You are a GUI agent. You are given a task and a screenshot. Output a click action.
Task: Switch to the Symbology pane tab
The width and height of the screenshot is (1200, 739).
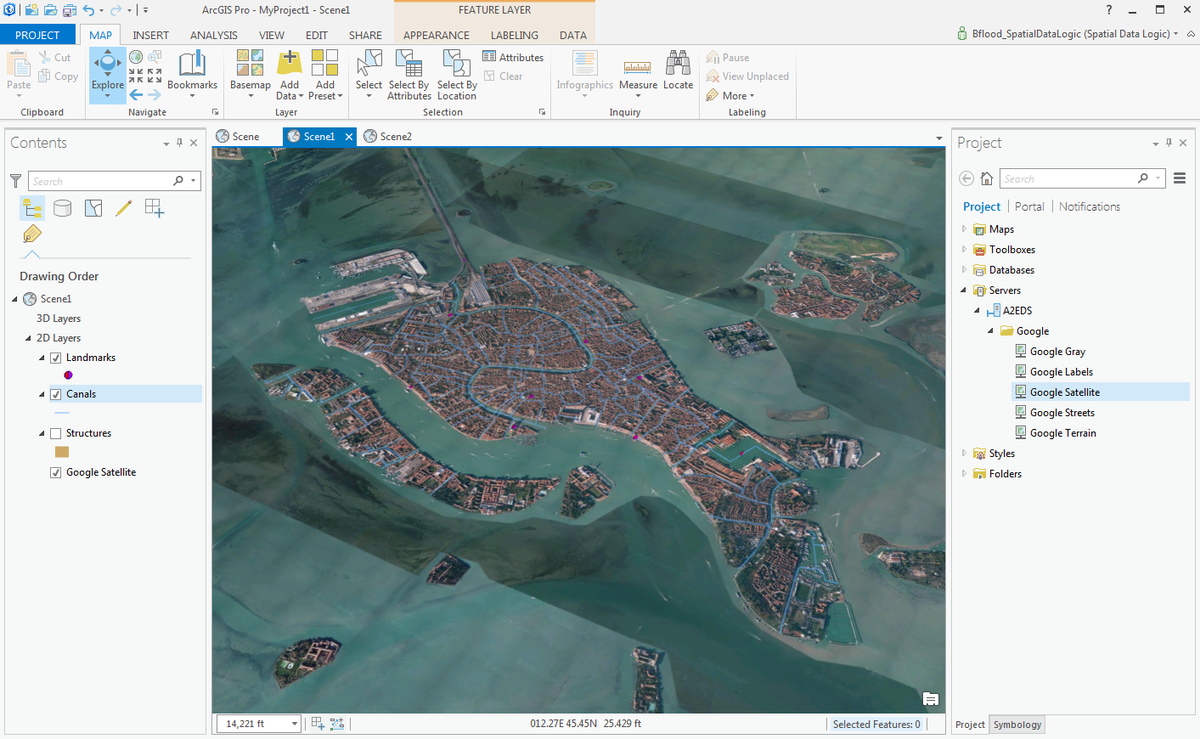pos(1017,725)
